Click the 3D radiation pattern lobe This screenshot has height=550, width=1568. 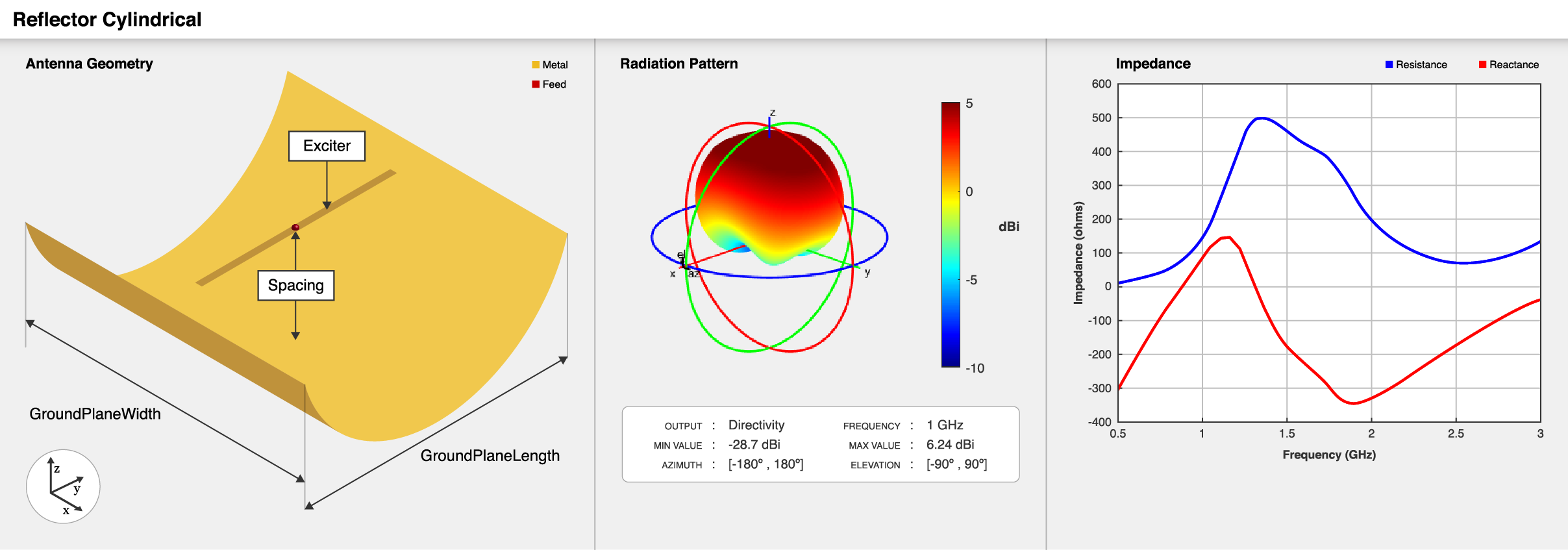click(x=769, y=195)
